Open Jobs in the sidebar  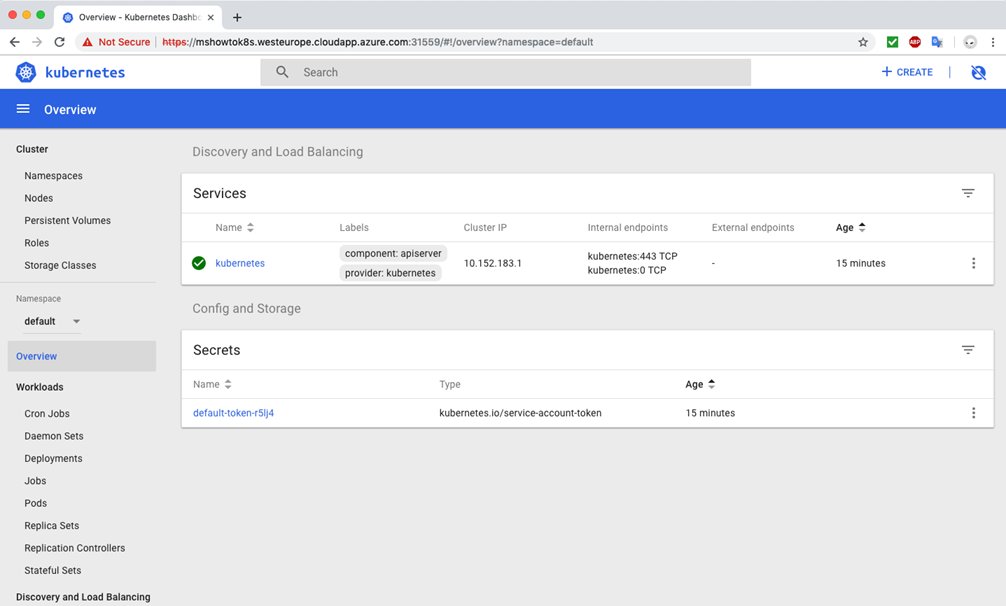pyautogui.click(x=35, y=481)
